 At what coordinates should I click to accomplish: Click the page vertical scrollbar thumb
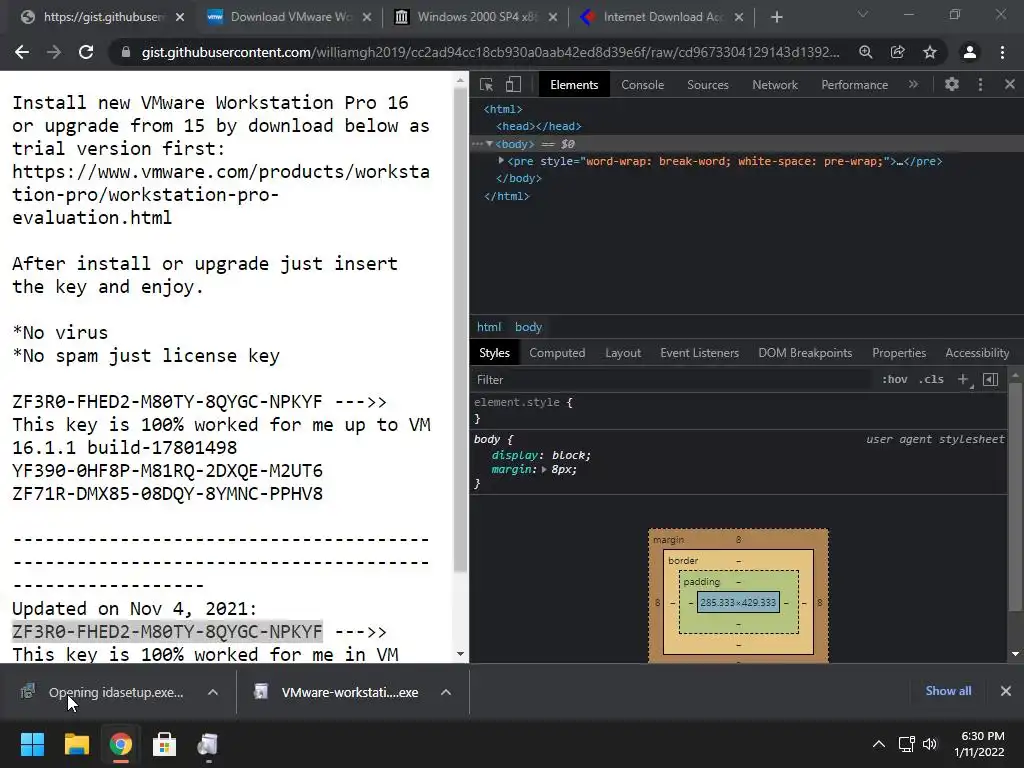(x=460, y=331)
